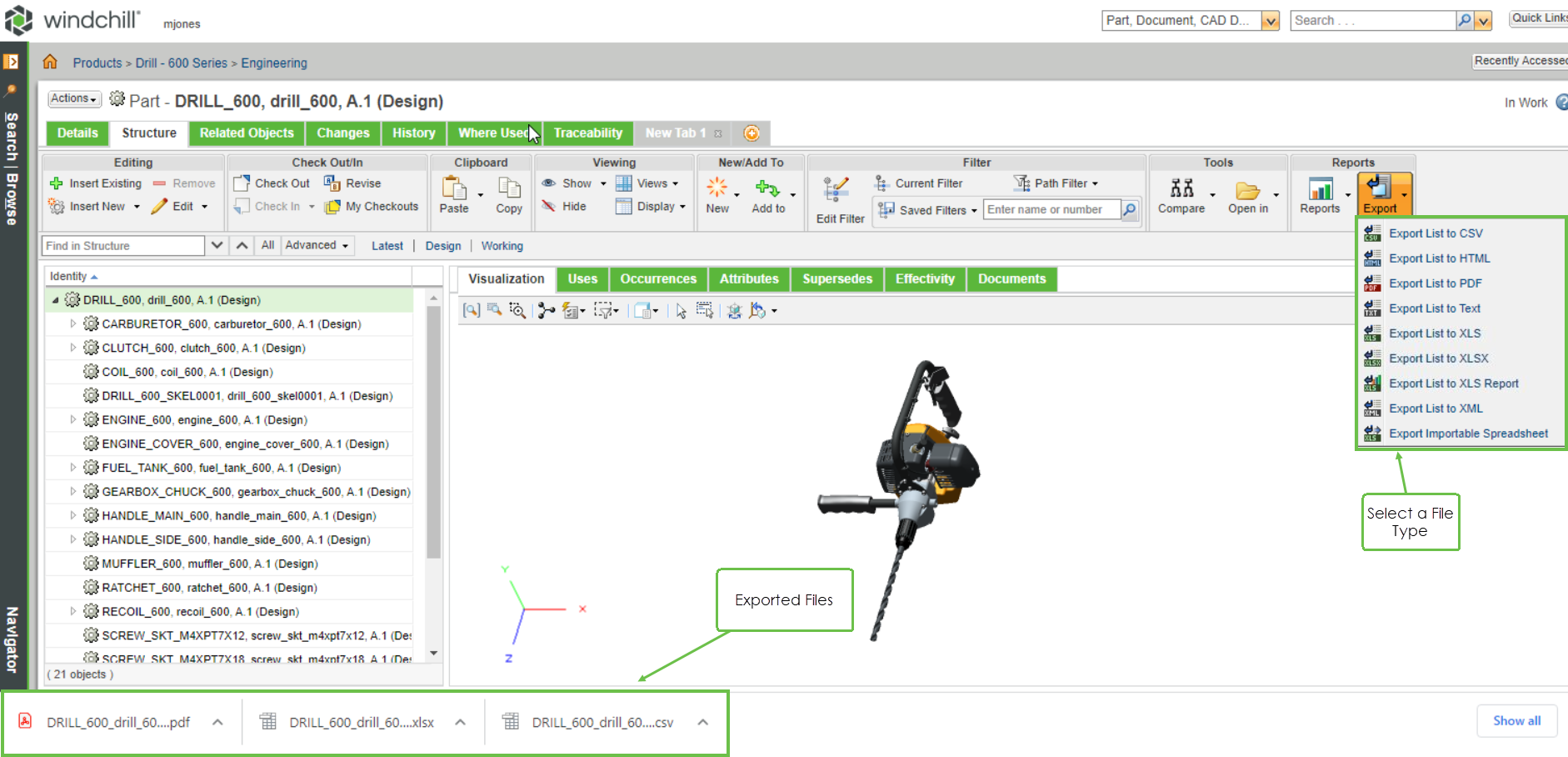Click the zoom fit icon in visualization toolbar

(x=472, y=310)
